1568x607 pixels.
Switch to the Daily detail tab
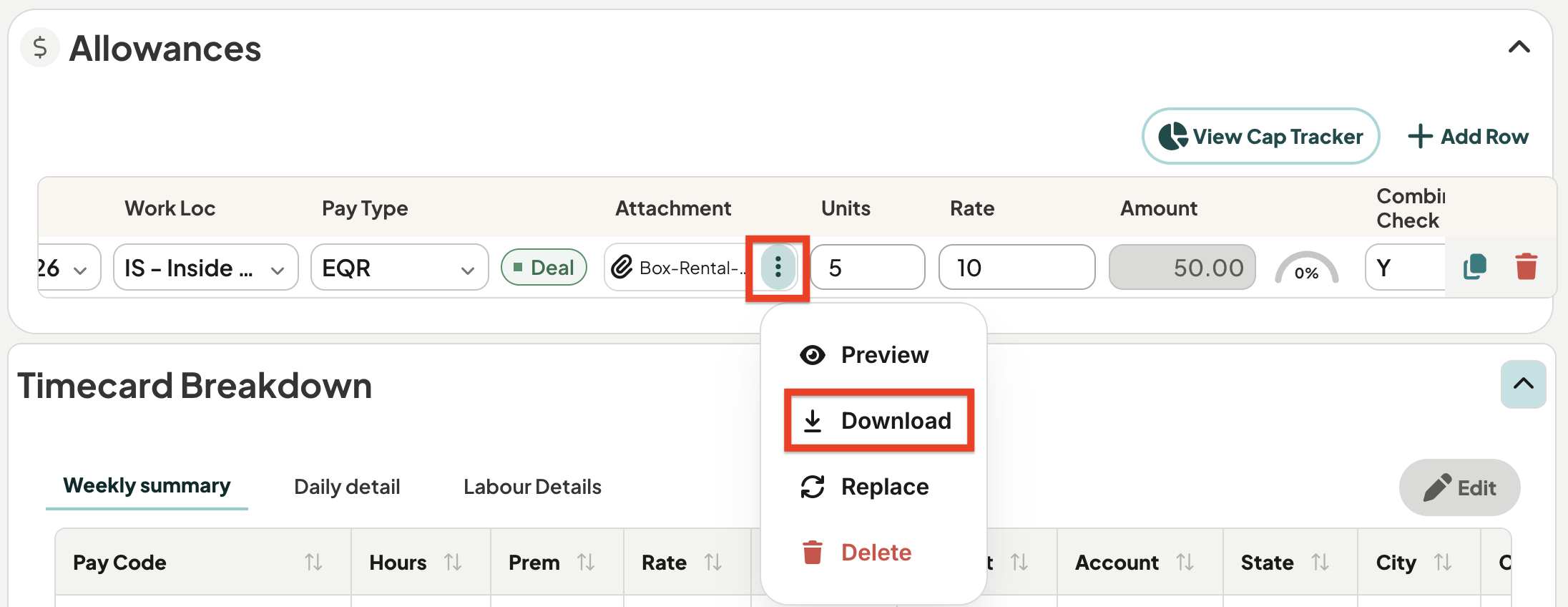[x=347, y=487]
